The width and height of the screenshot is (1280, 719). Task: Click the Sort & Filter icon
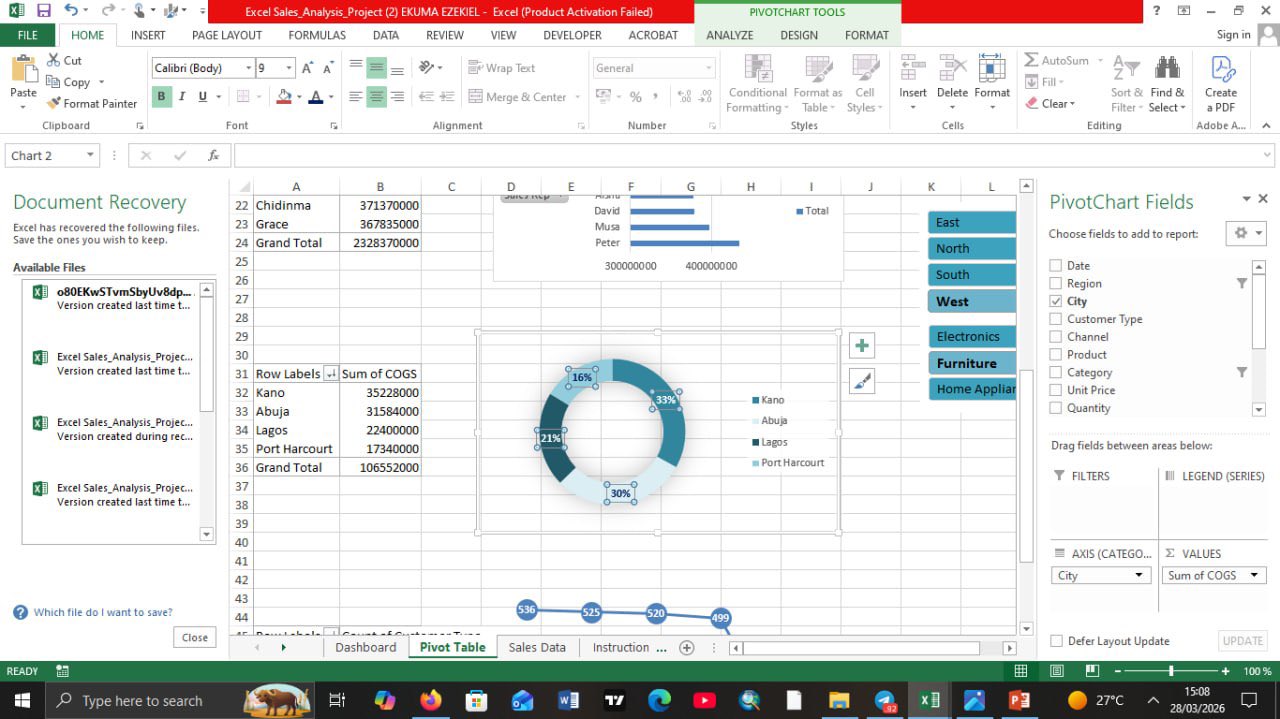coord(1126,69)
